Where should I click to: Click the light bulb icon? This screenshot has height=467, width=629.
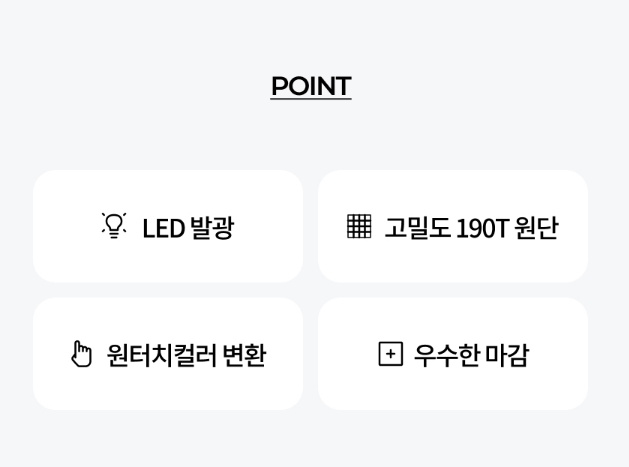point(114,226)
